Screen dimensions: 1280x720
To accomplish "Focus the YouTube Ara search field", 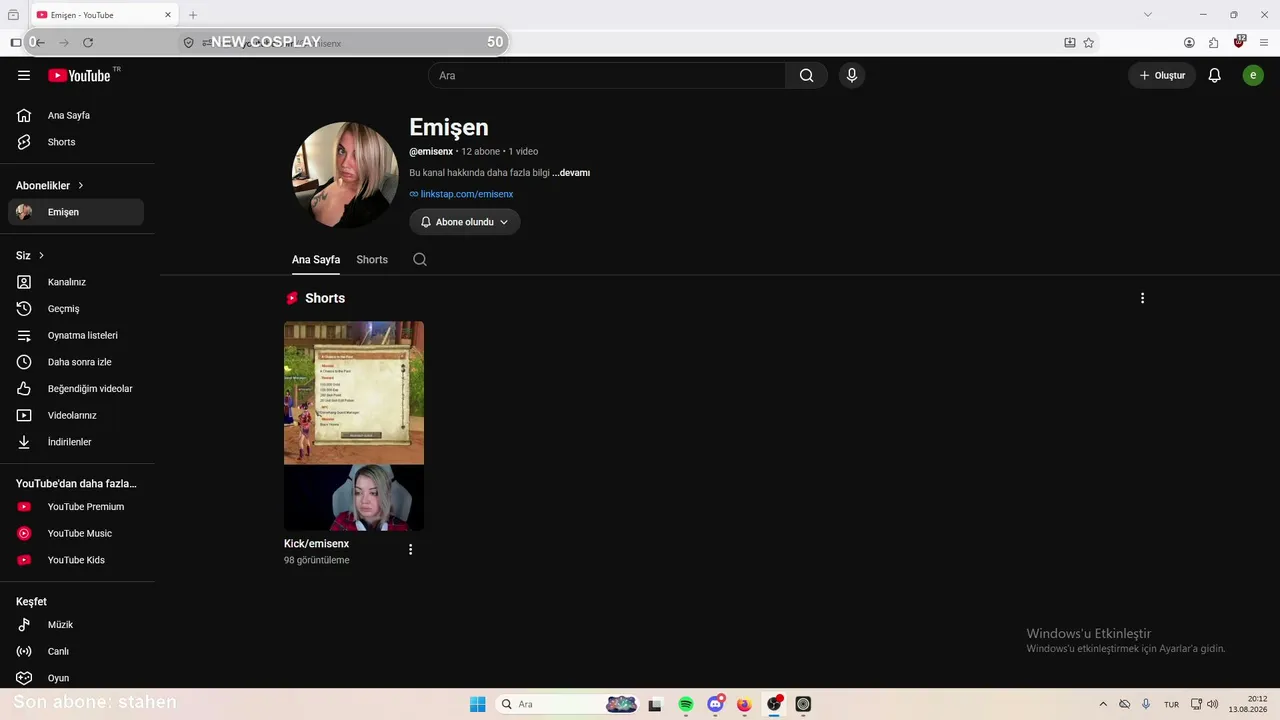I will tap(607, 75).
